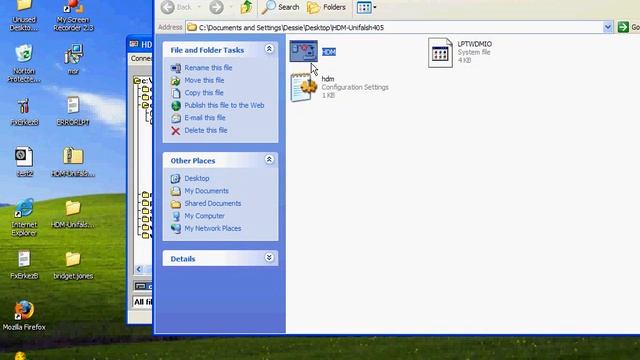Click the address bar path field

click(x=394, y=27)
